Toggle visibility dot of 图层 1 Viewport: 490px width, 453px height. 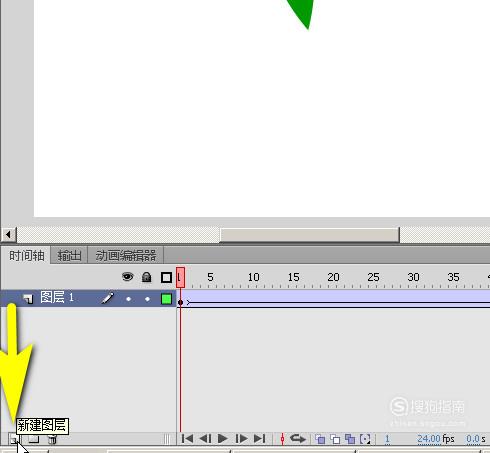tap(128, 299)
